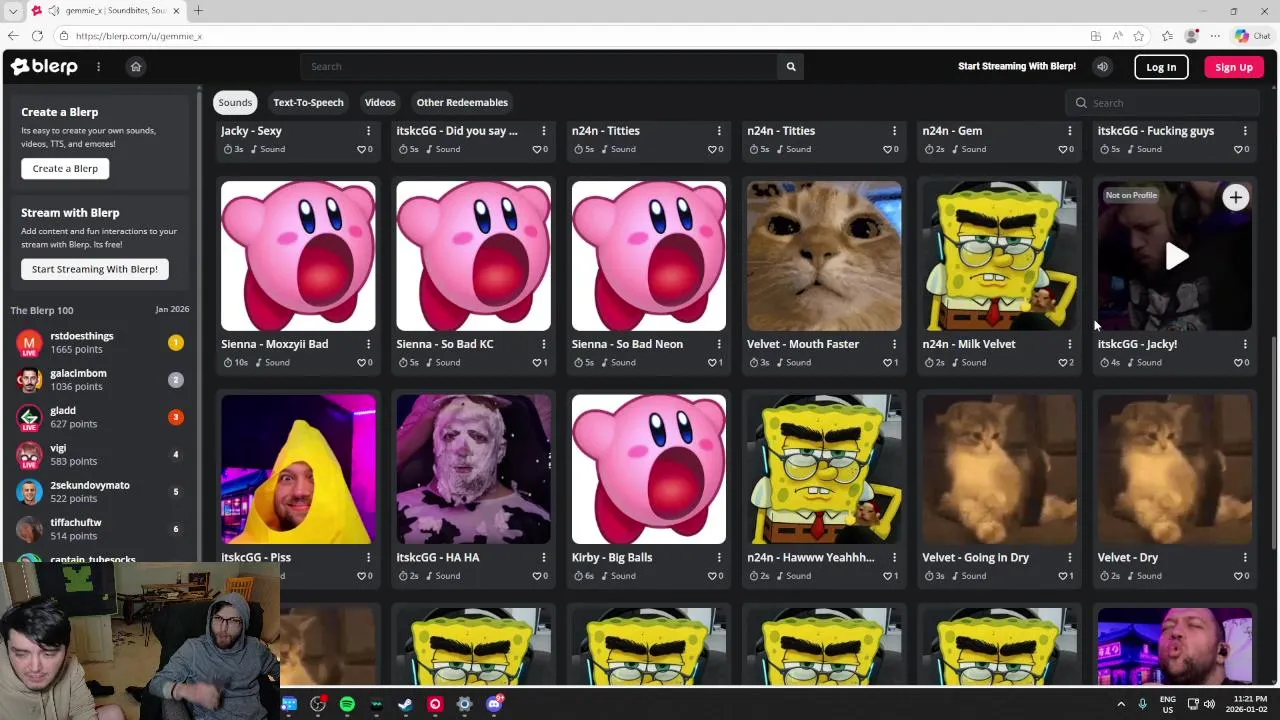Image resolution: width=1280 pixels, height=720 pixels.
Task: Click the Blerp logo
Action: click(44, 66)
